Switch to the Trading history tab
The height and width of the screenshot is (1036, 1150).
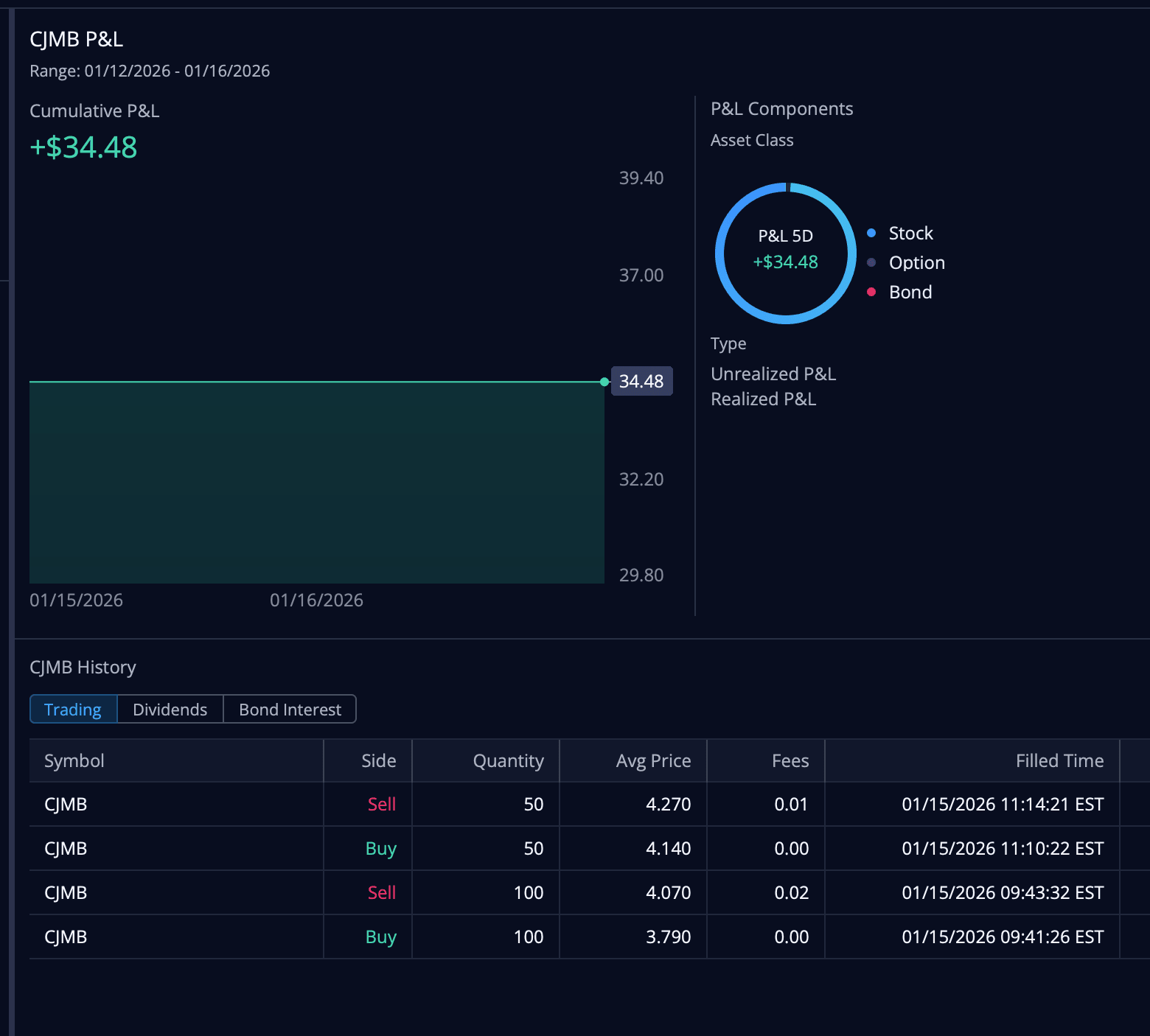(73, 710)
